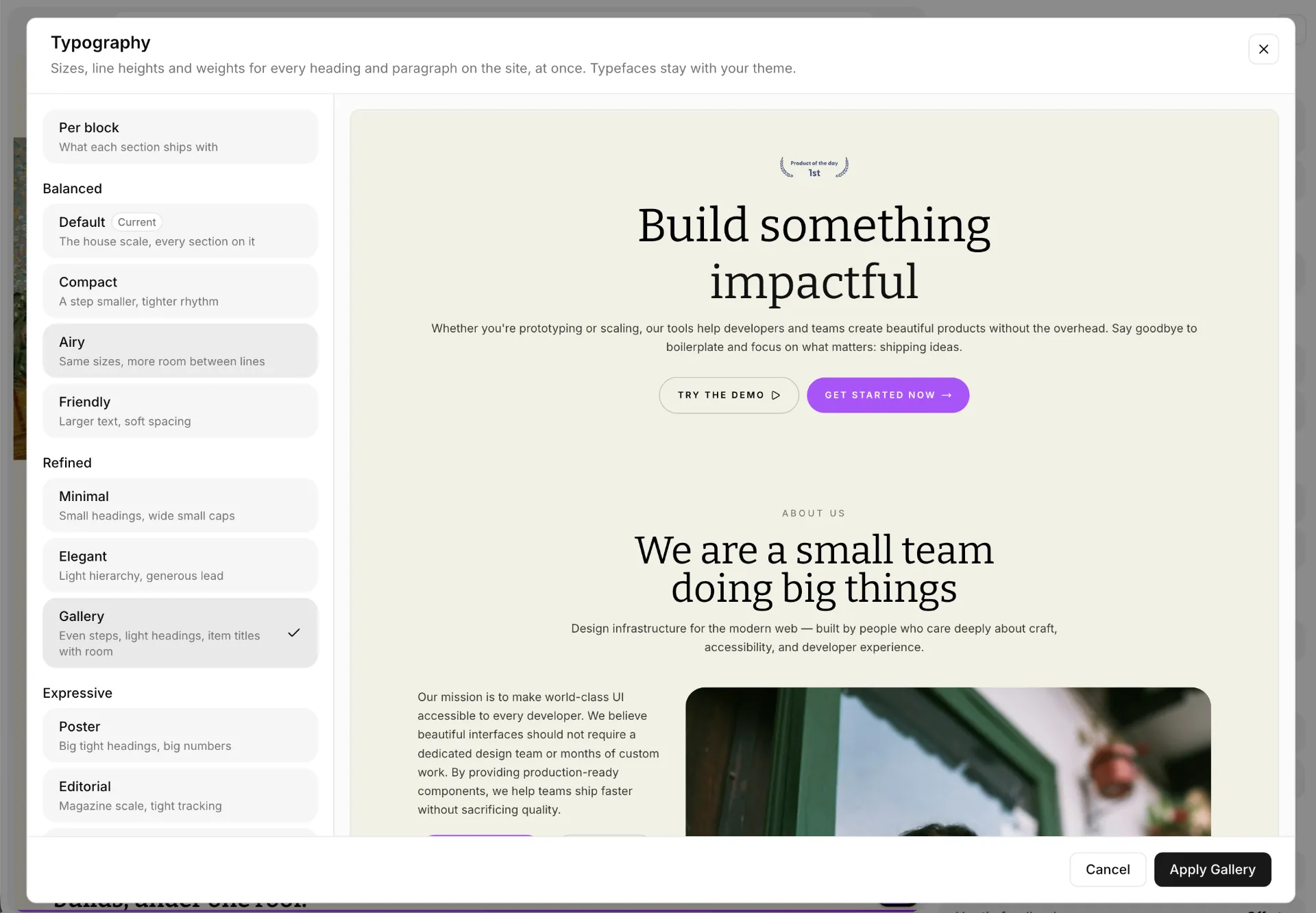Close the Typography dialog with the X
Viewport: 1316px width, 913px height.
coord(1263,49)
